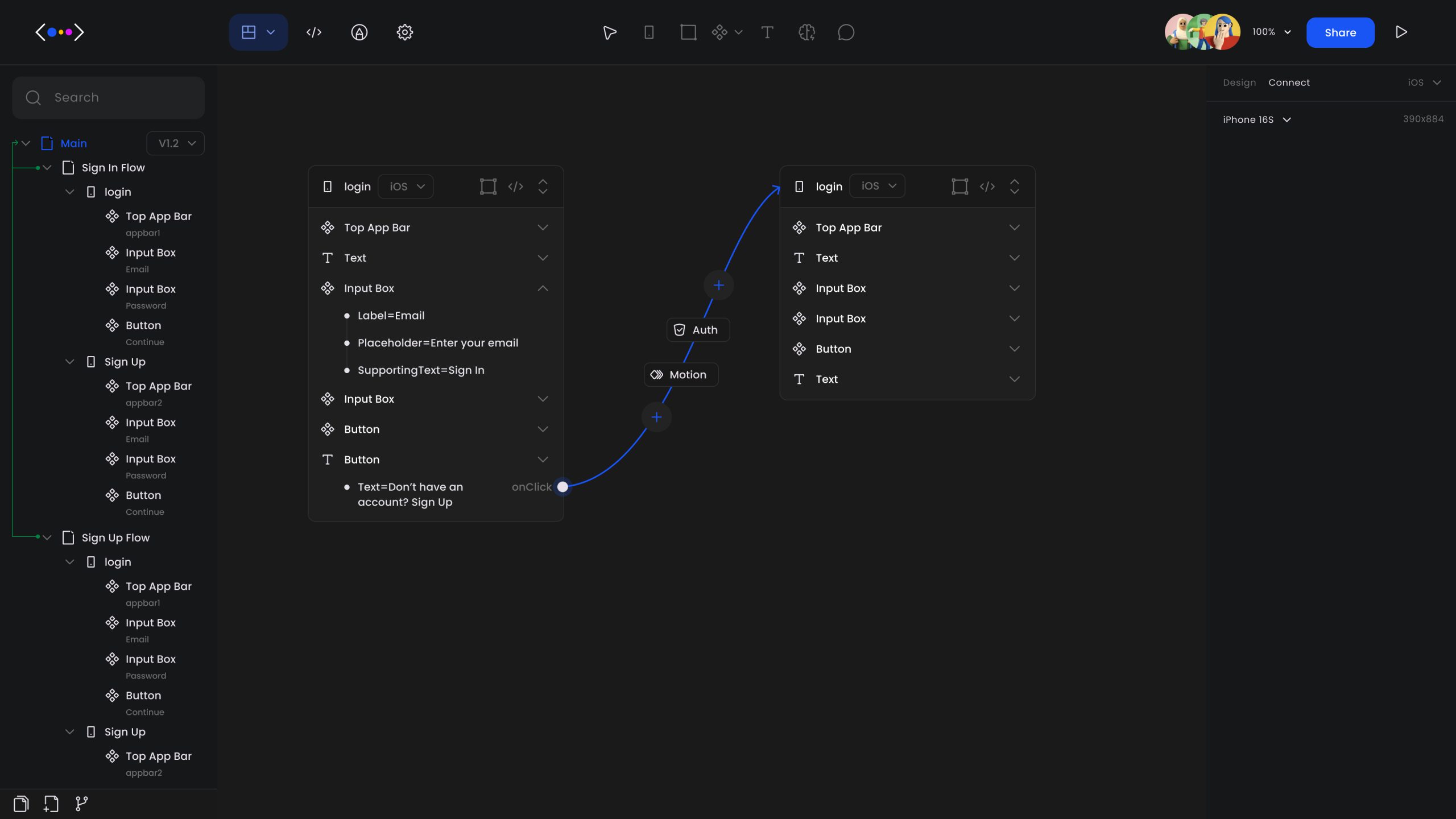Collapse the expanded Input Box section in login frame
Viewport: 1456px width, 819px height.
(x=543, y=288)
